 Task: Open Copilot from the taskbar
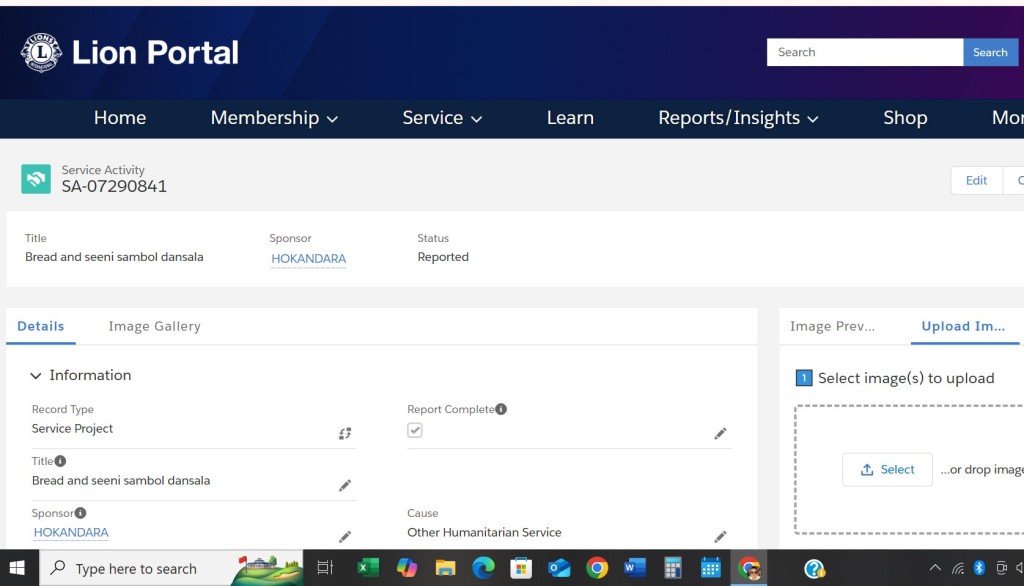point(407,568)
